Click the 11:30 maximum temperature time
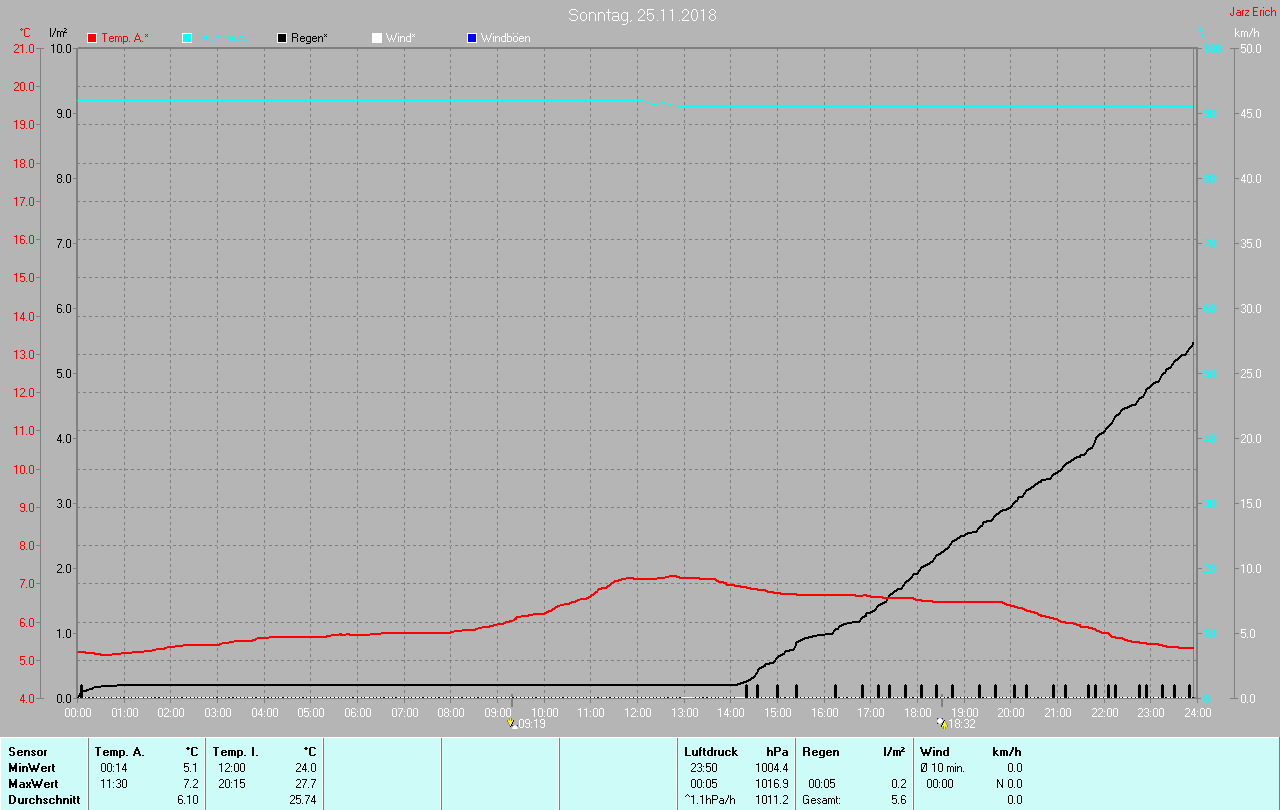 (113, 783)
